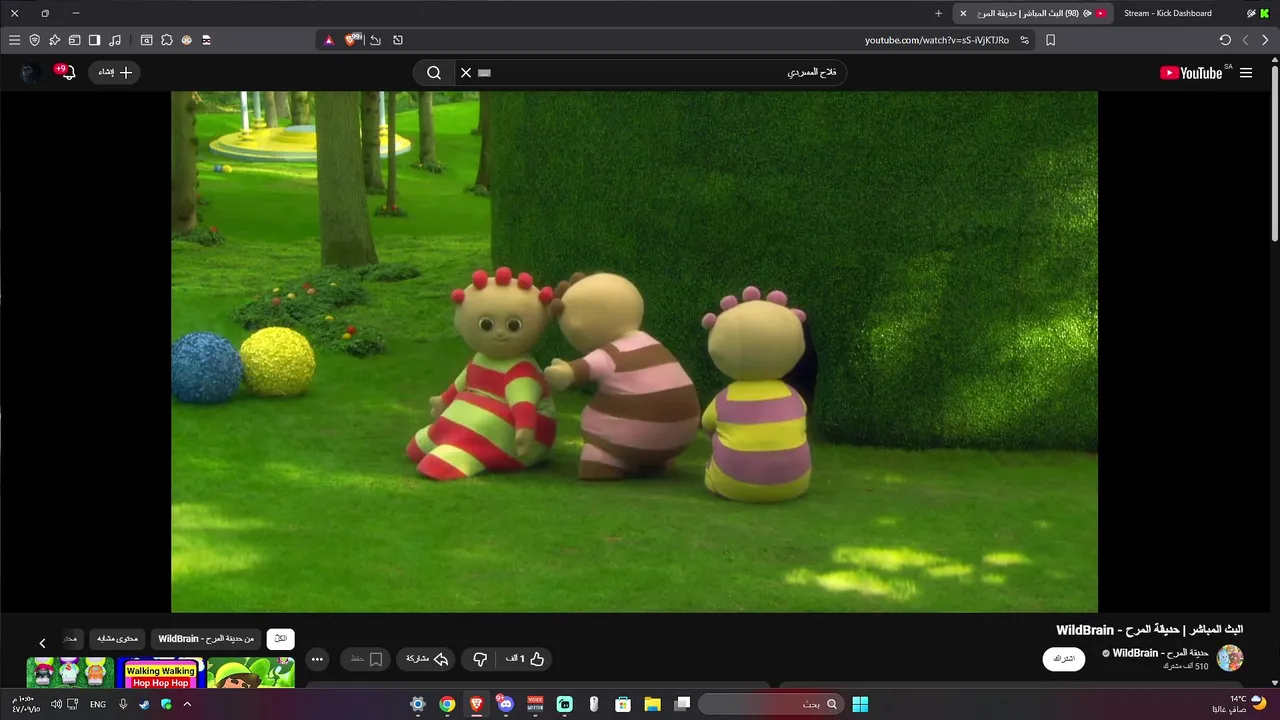This screenshot has width=1280, height=720.
Task: Open Steam tray icon
Action: pos(144,704)
